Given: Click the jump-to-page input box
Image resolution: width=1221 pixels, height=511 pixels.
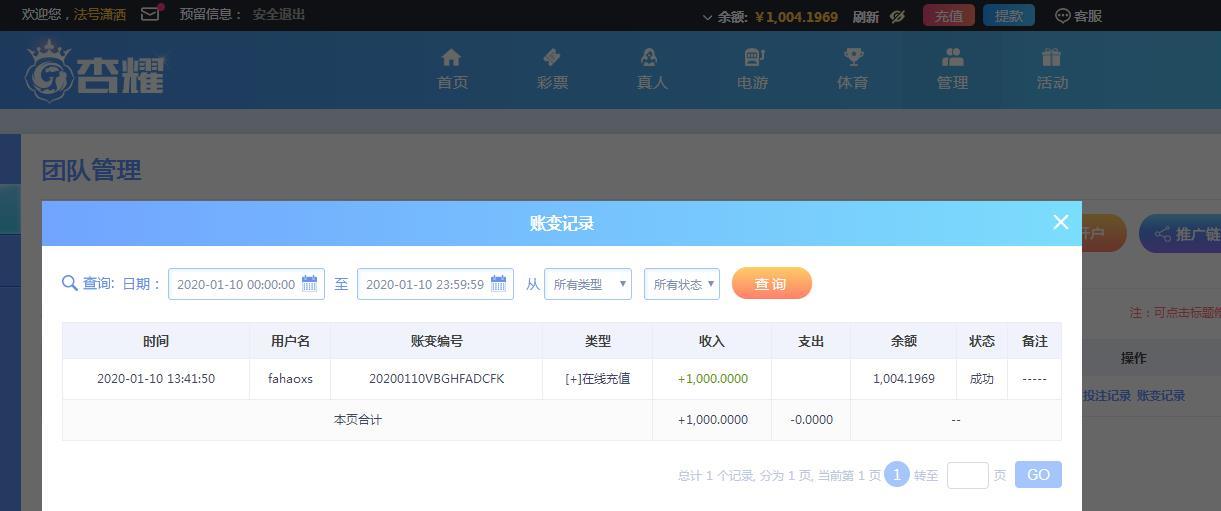Looking at the screenshot, I should pyautogui.click(x=968, y=475).
